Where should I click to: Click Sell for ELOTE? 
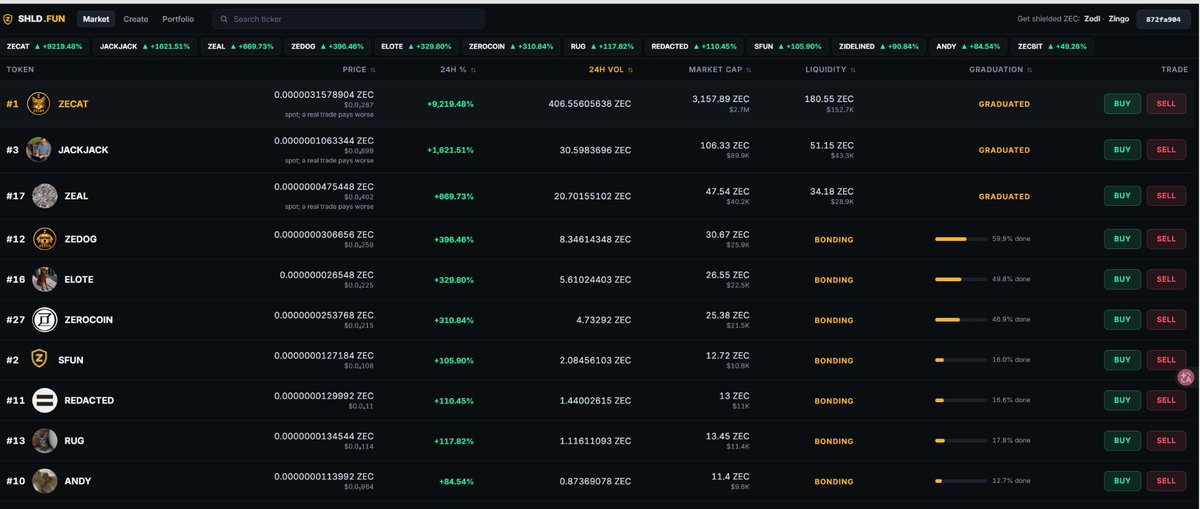coord(1166,279)
